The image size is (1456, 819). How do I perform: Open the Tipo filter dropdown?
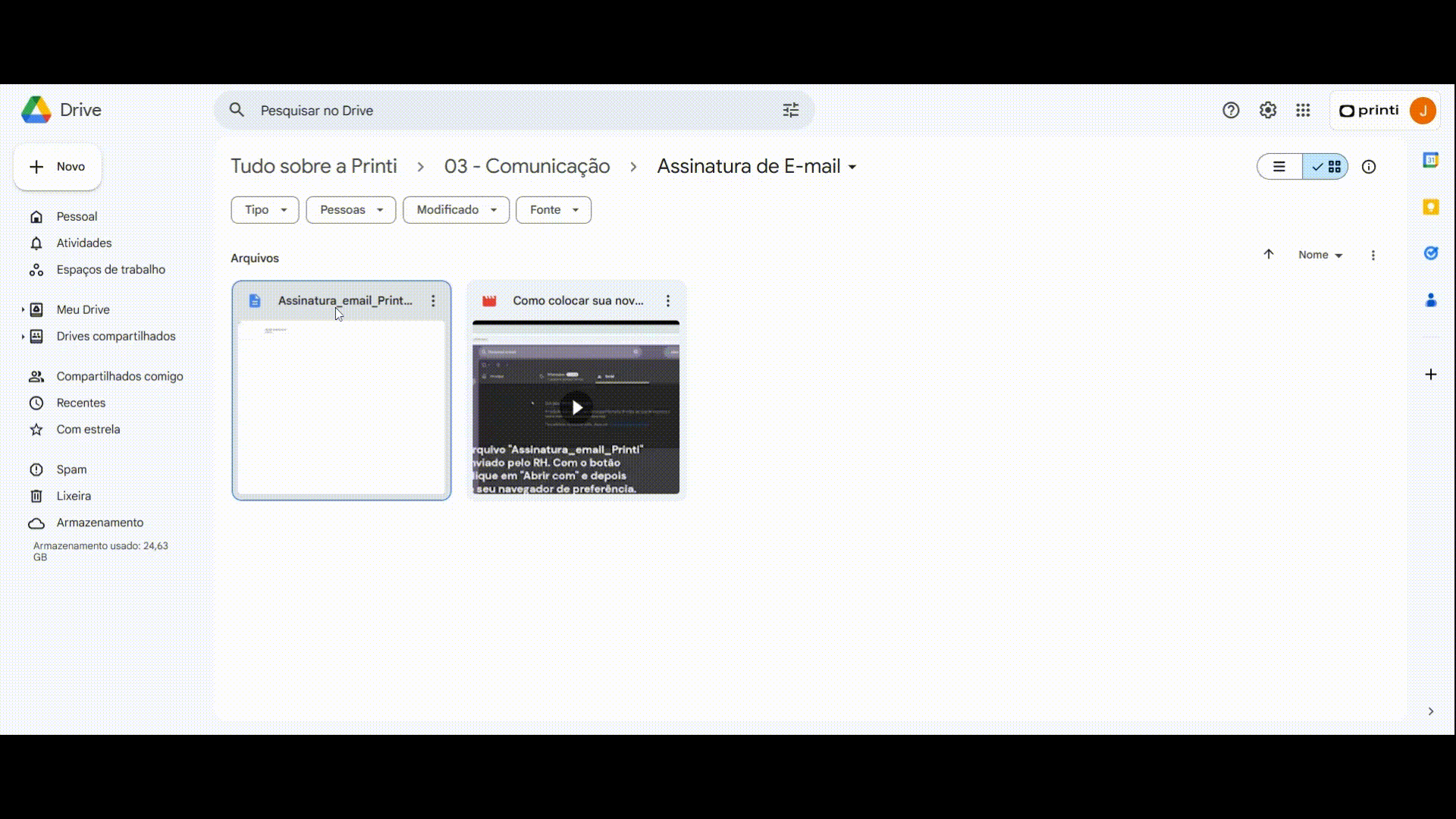[265, 210]
